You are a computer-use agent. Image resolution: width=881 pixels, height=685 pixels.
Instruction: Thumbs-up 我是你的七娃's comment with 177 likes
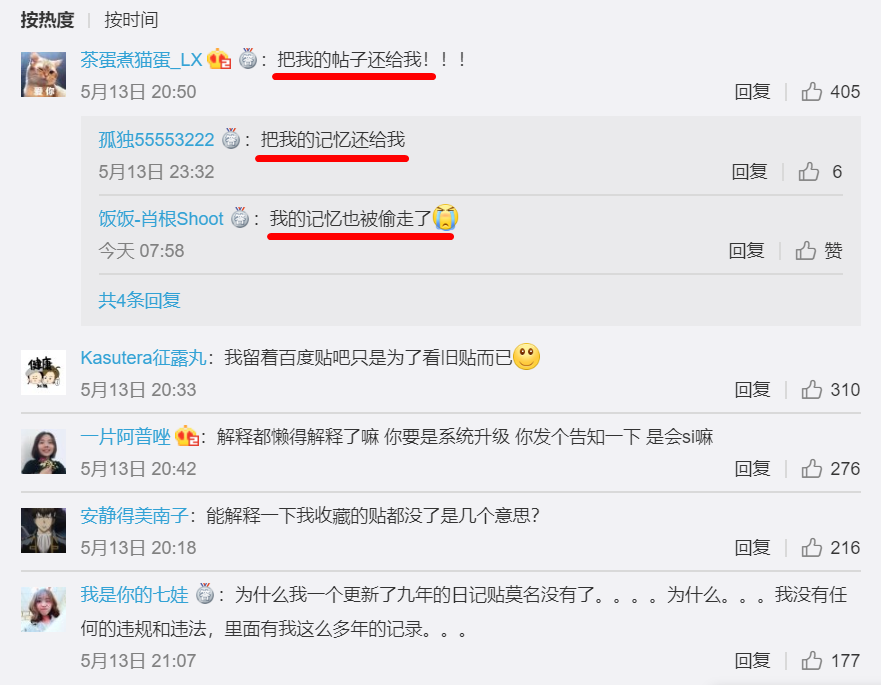pyautogui.click(x=812, y=661)
